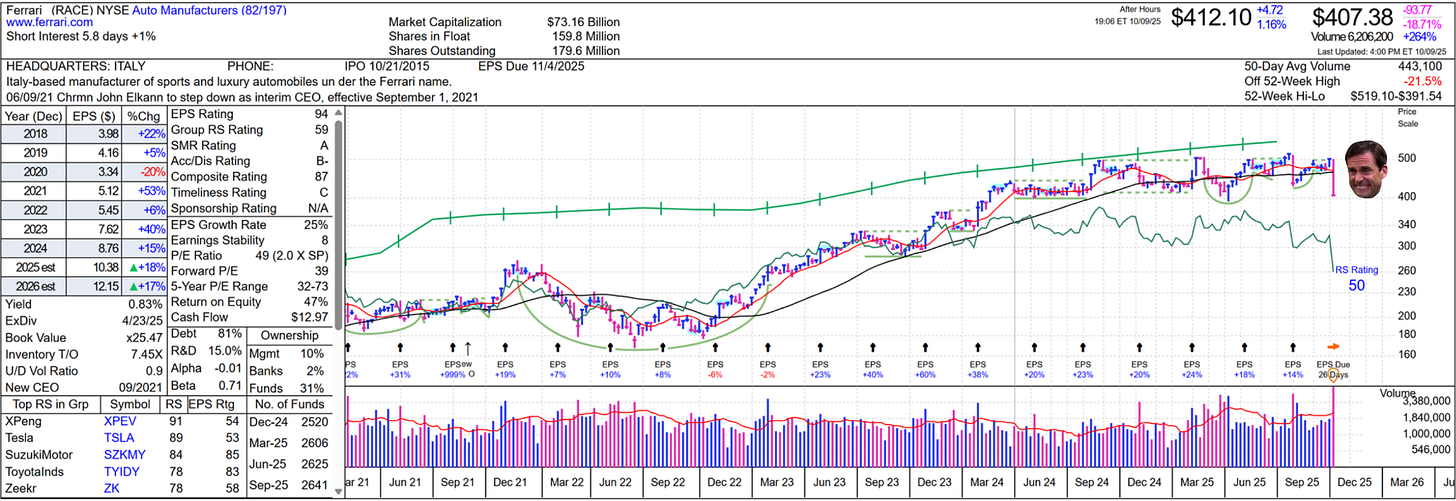
Task: Click the Timeliness Rating row
Action: 250,192
